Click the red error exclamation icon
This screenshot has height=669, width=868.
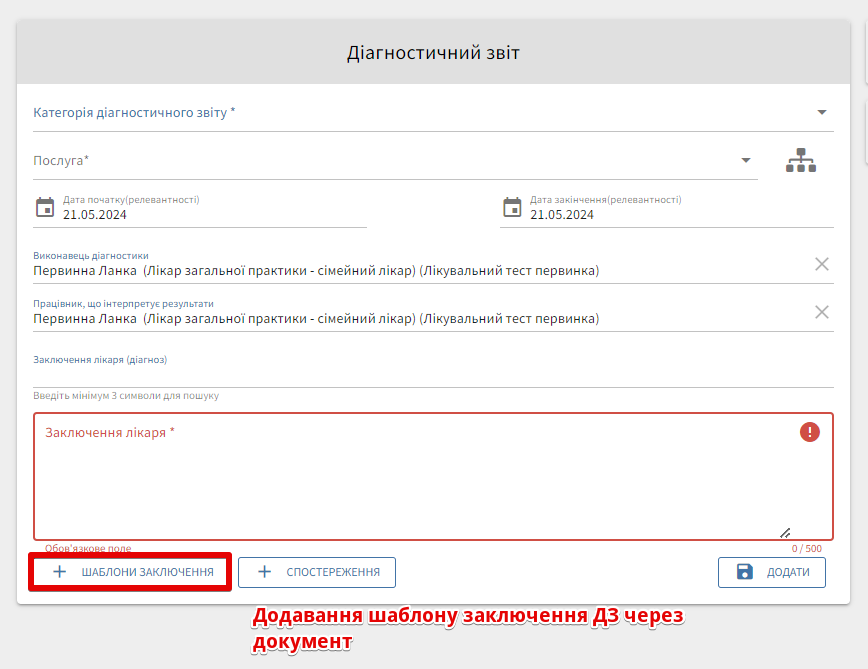(809, 432)
